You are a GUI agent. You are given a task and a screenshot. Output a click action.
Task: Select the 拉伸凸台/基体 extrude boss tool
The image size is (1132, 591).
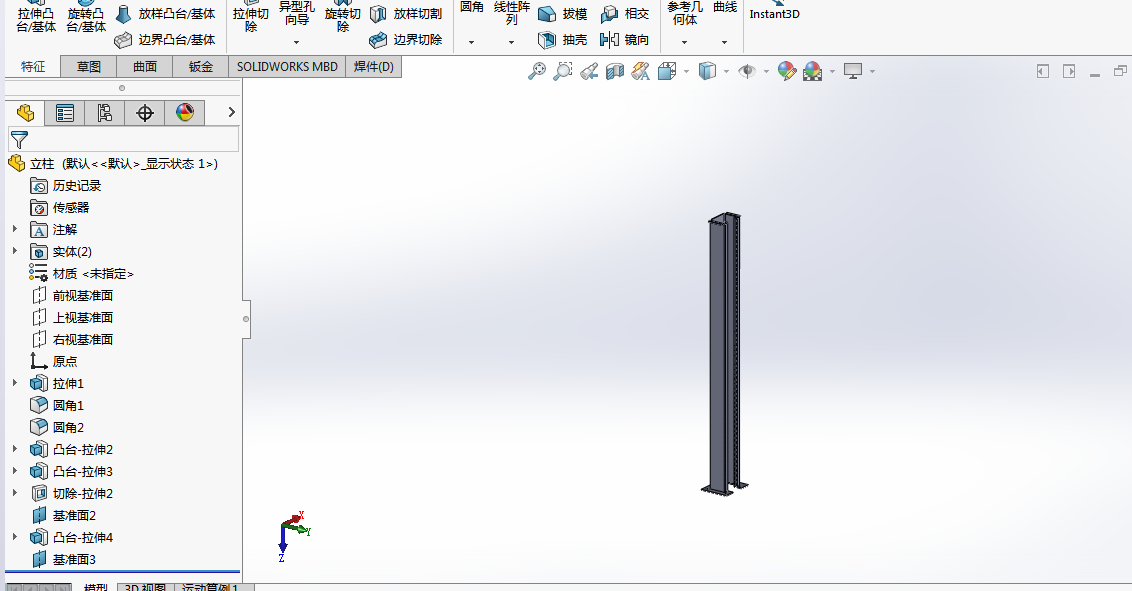pos(35,17)
